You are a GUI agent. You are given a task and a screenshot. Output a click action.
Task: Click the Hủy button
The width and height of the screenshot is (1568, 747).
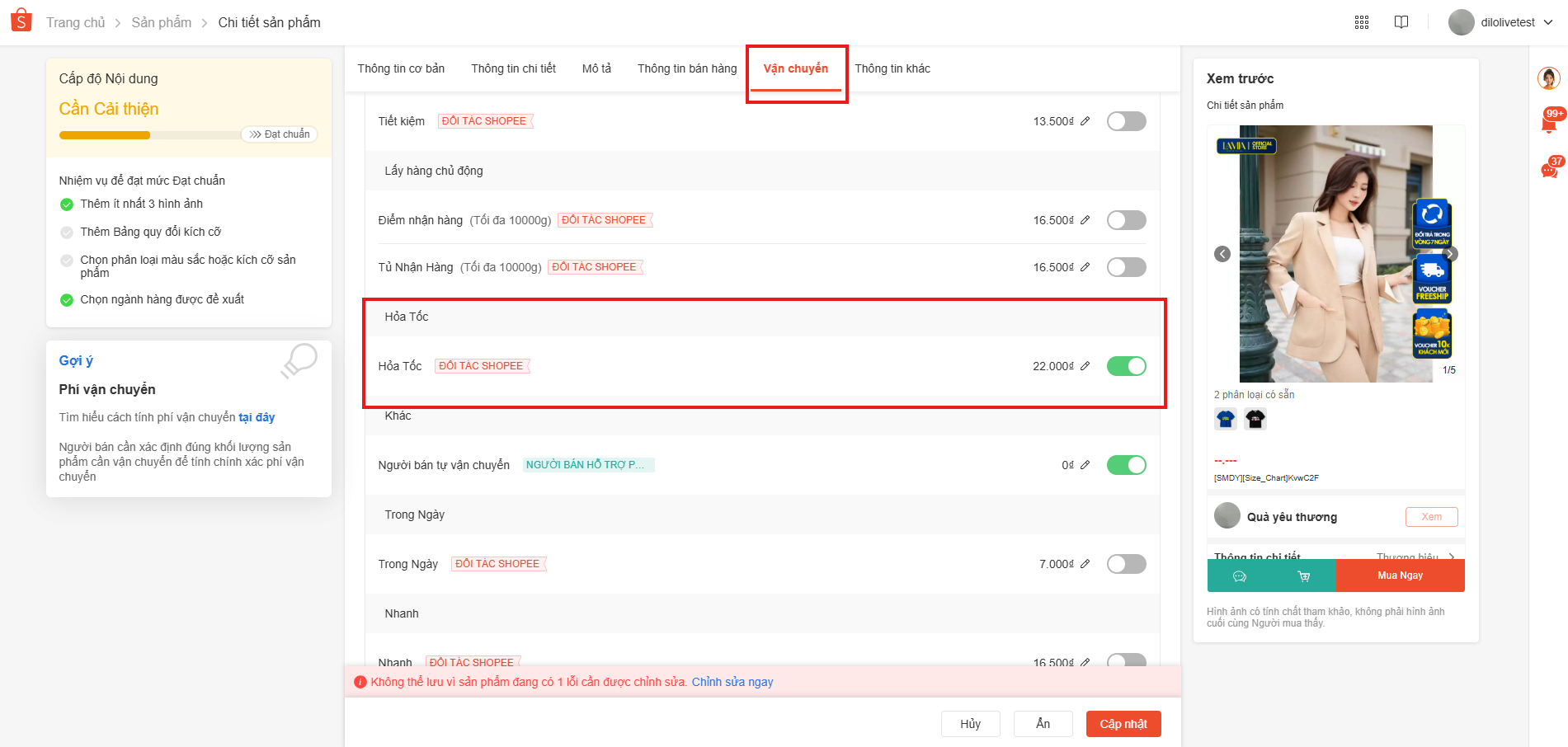pos(971,724)
